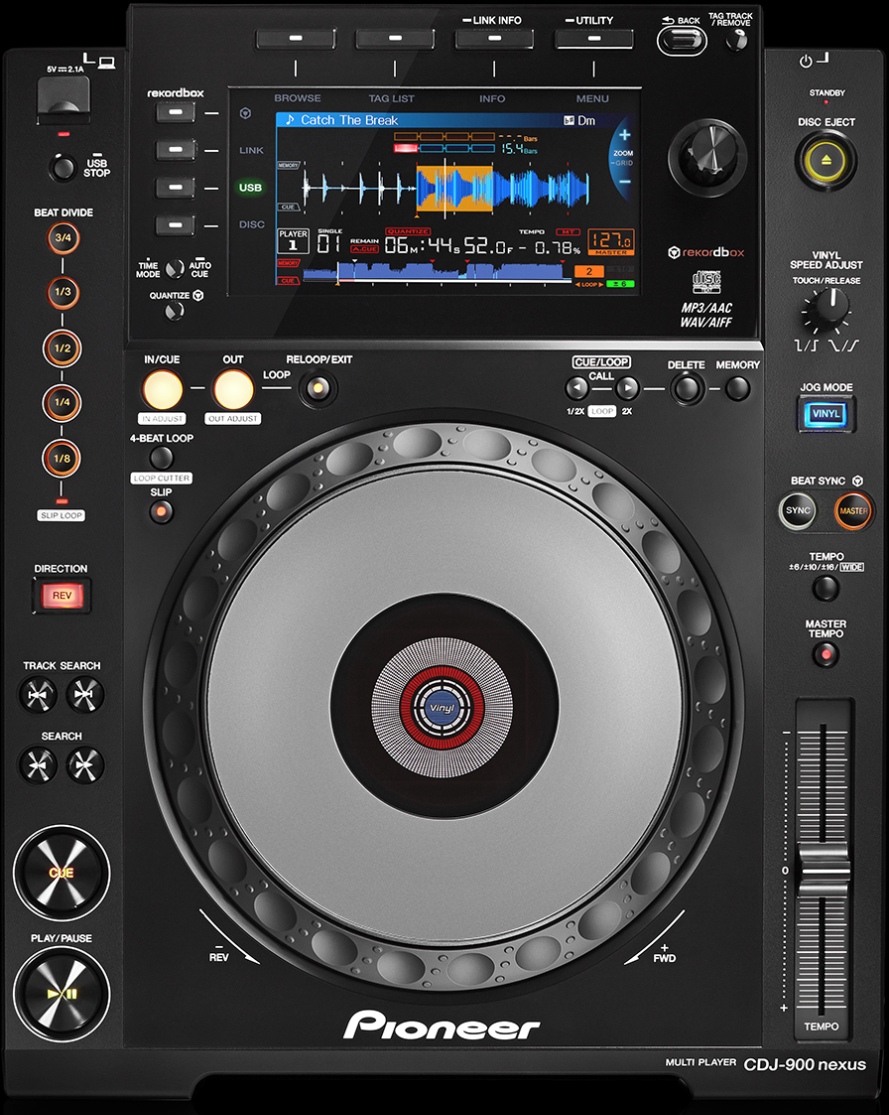The image size is (889, 1115).
Task: Click the cue/loop DELETE button
Action: click(x=686, y=389)
